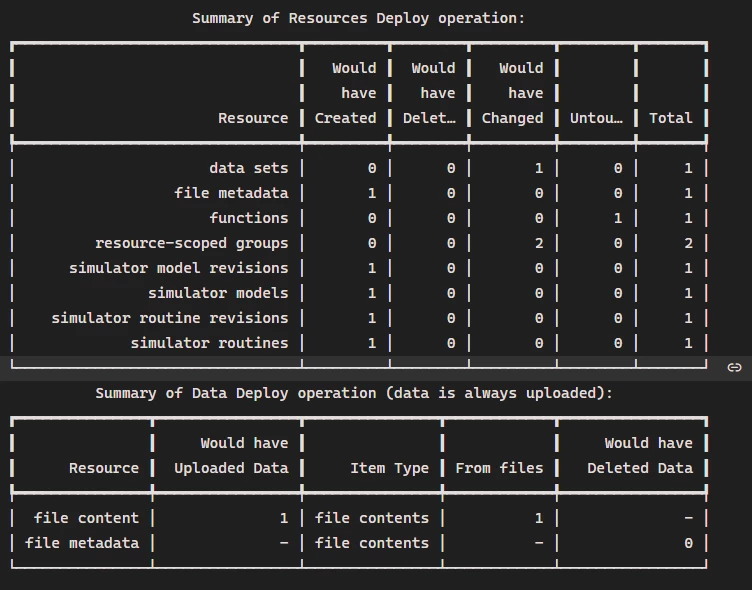Click the Would have Created column header
Viewport: 752px width, 590px height.
(x=346, y=93)
